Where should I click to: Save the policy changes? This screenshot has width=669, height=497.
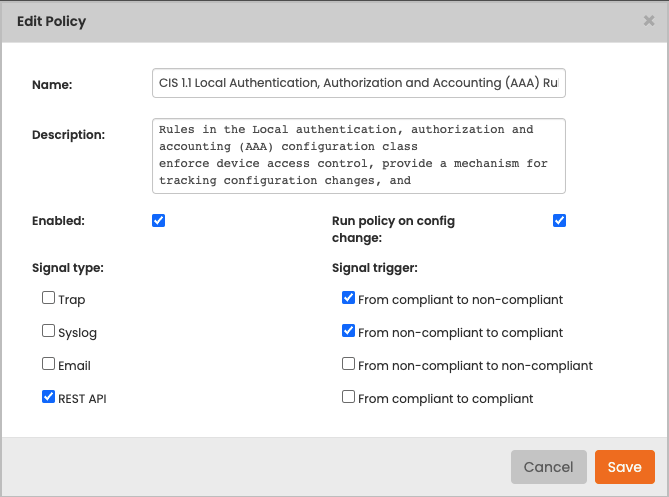coord(624,467)
